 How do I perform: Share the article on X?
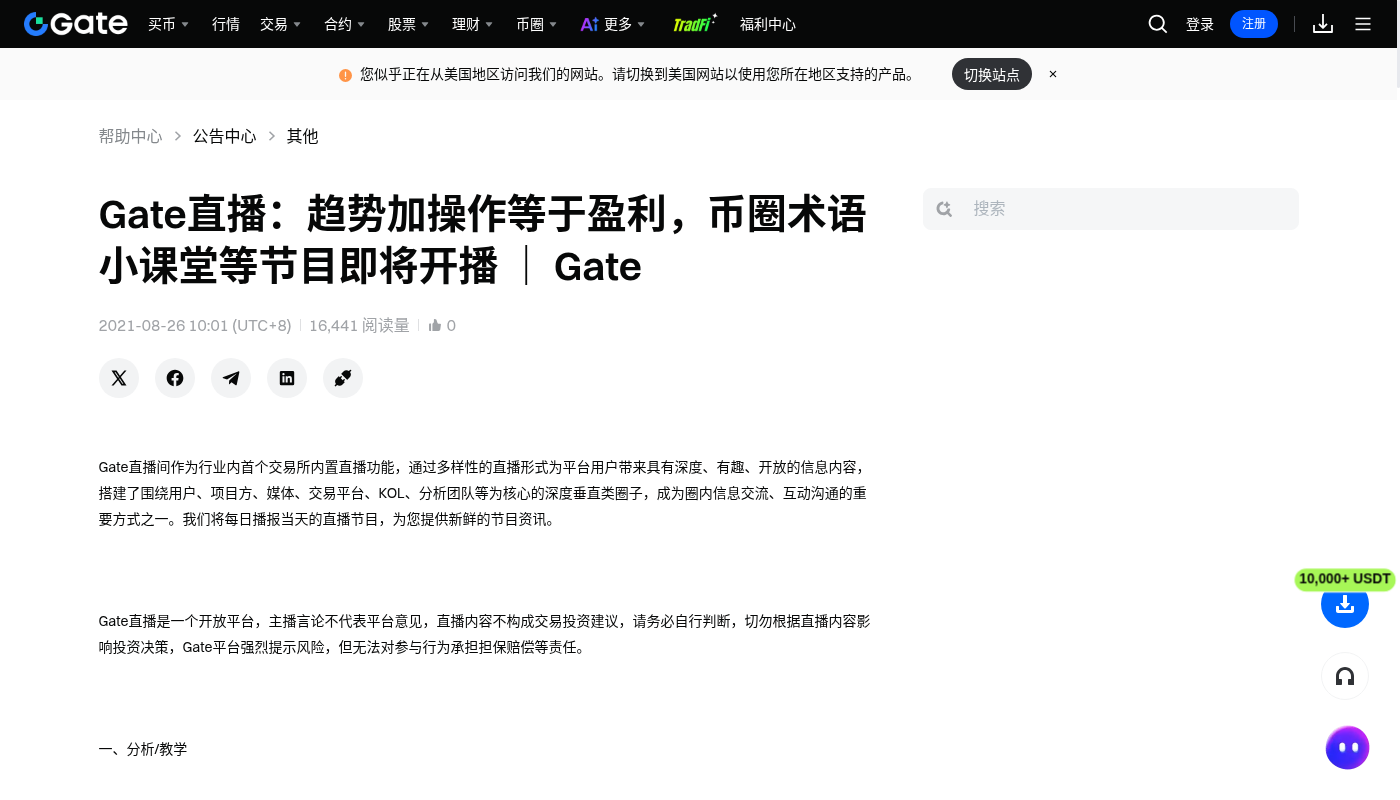[119, 378]
